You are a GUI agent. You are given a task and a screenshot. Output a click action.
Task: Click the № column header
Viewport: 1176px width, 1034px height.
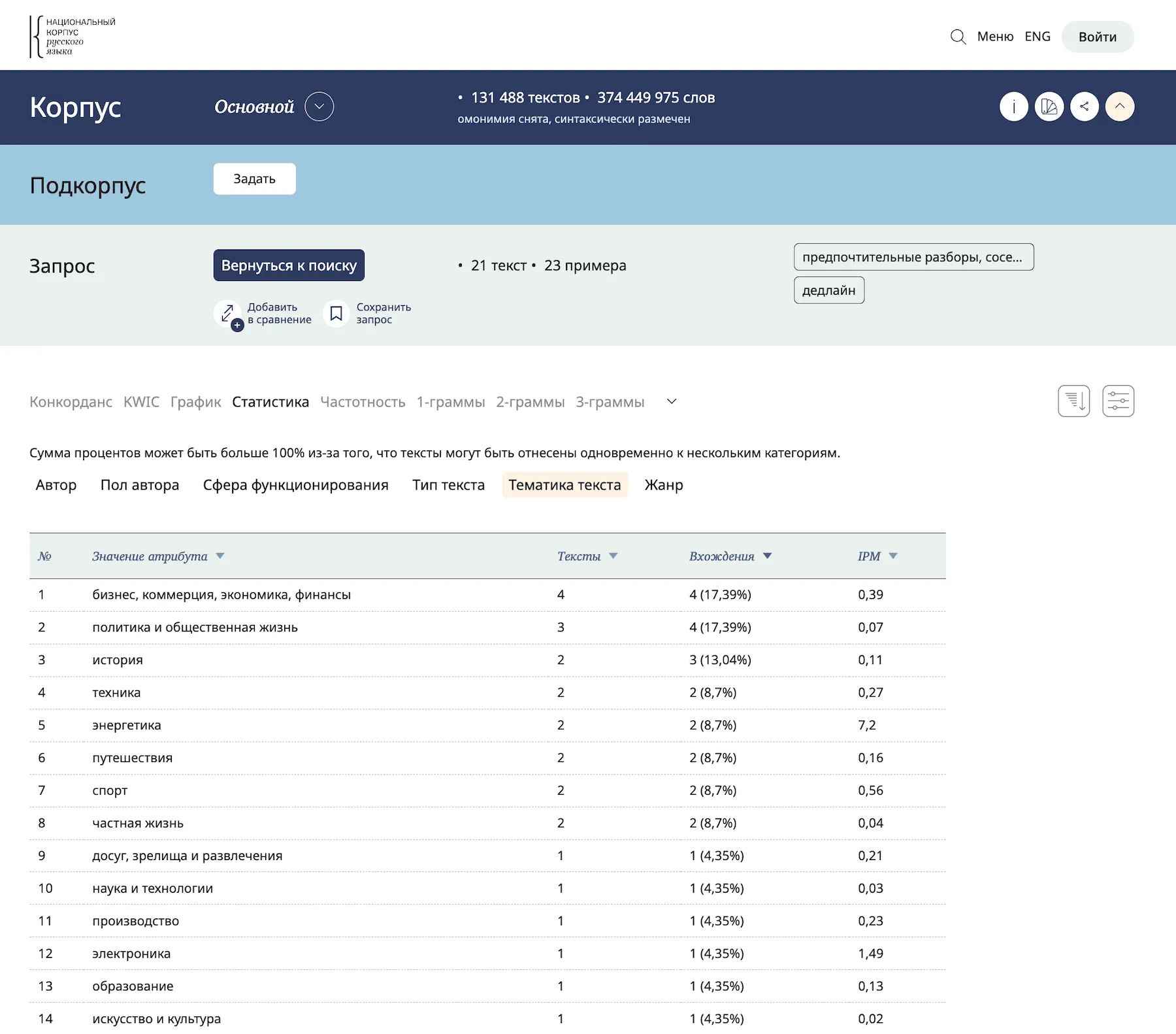(x=44, y=556)
